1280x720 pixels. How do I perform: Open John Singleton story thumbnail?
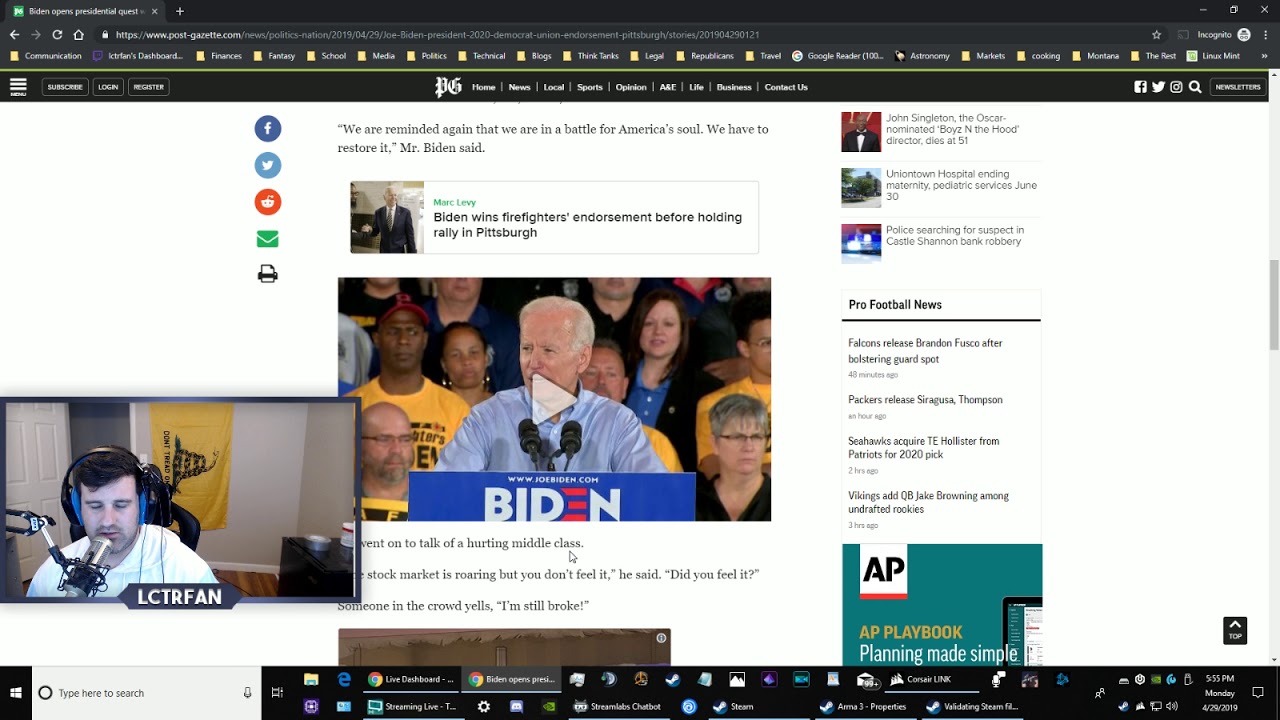pyautogui.click(x=861, y=132)
